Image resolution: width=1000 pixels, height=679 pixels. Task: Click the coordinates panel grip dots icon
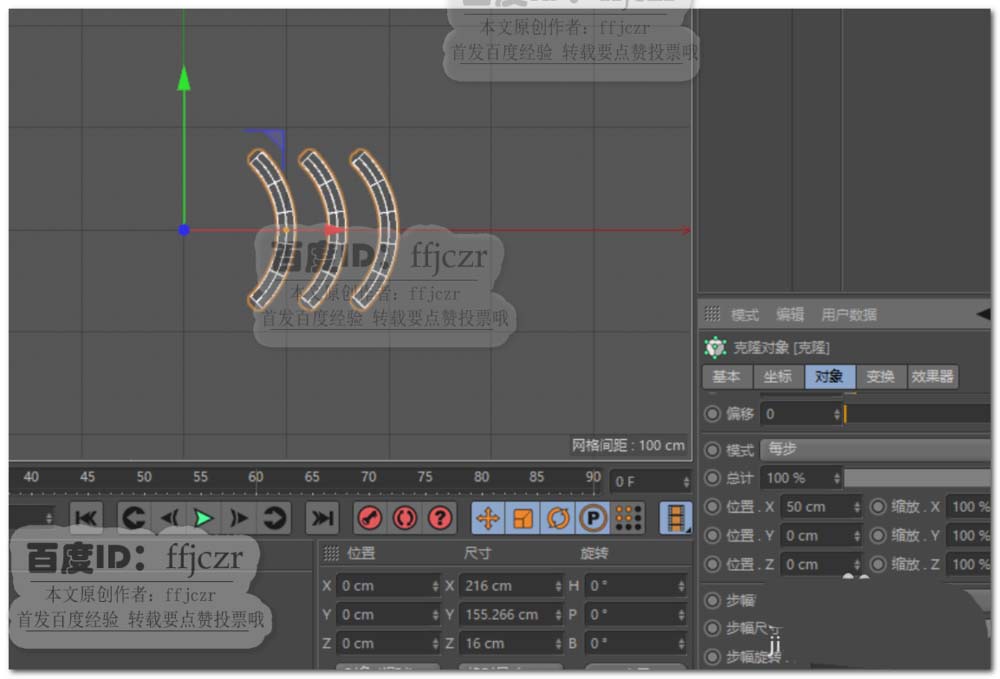click(331, 553)
